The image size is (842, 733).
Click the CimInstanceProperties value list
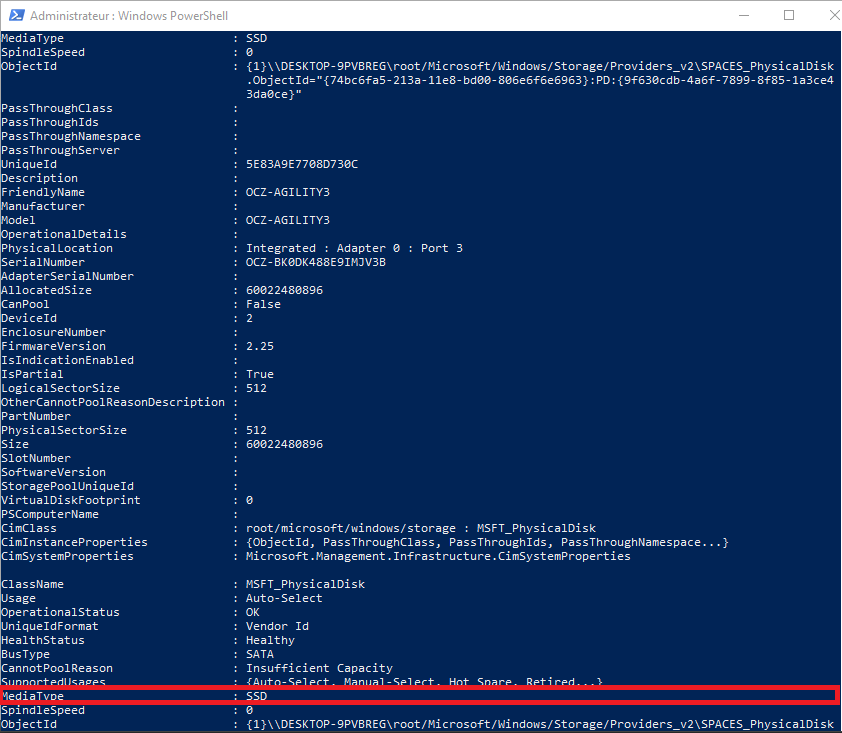pyautogui.click(x=487, y=542)
